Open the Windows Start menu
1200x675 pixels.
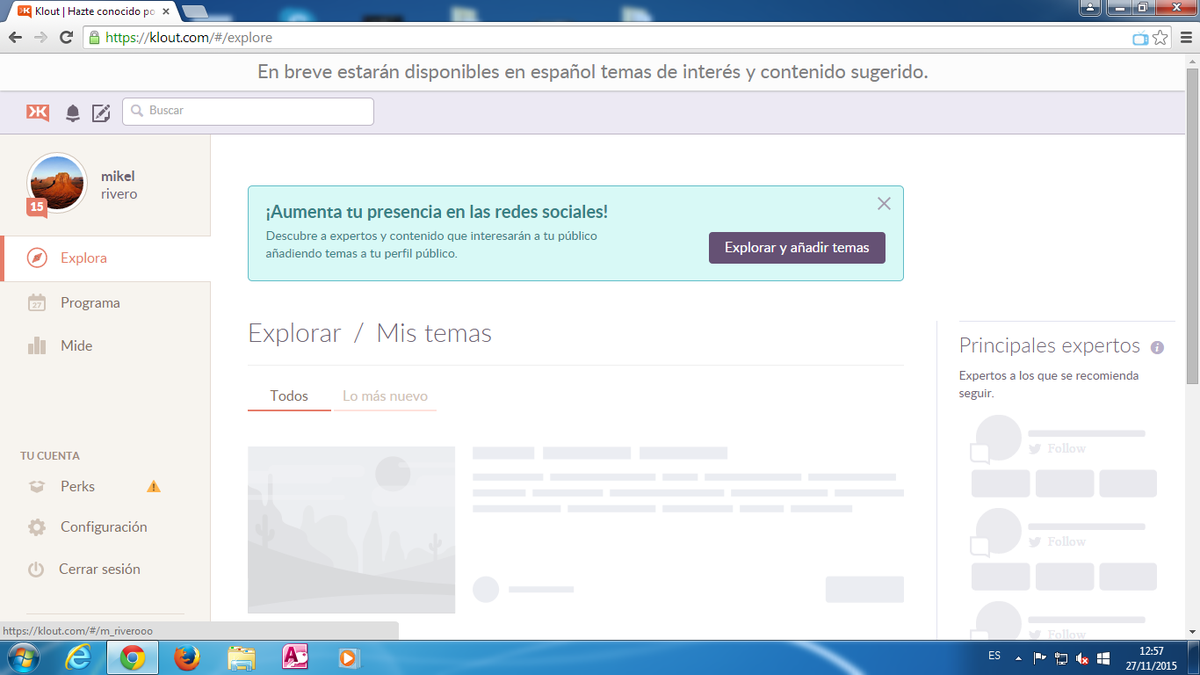[22, 658]
